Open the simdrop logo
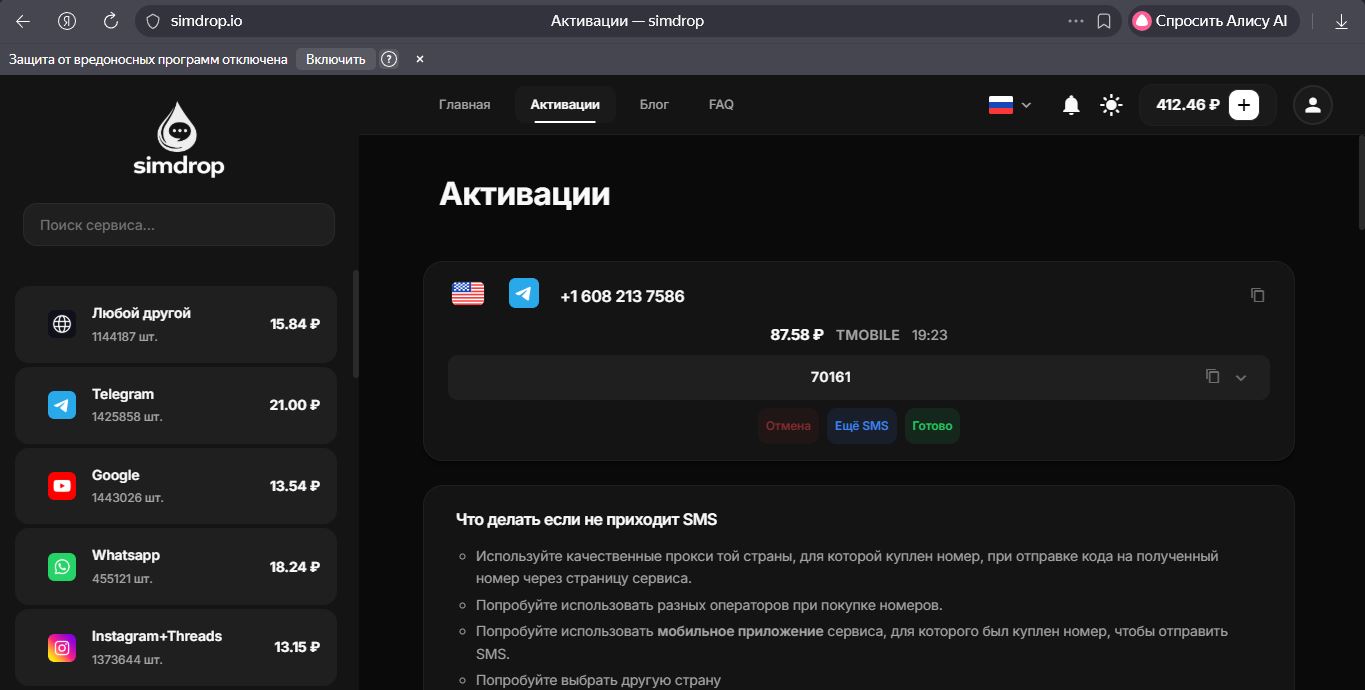The width and height of the screenshot is (1365, 690). tap(178, 138)
